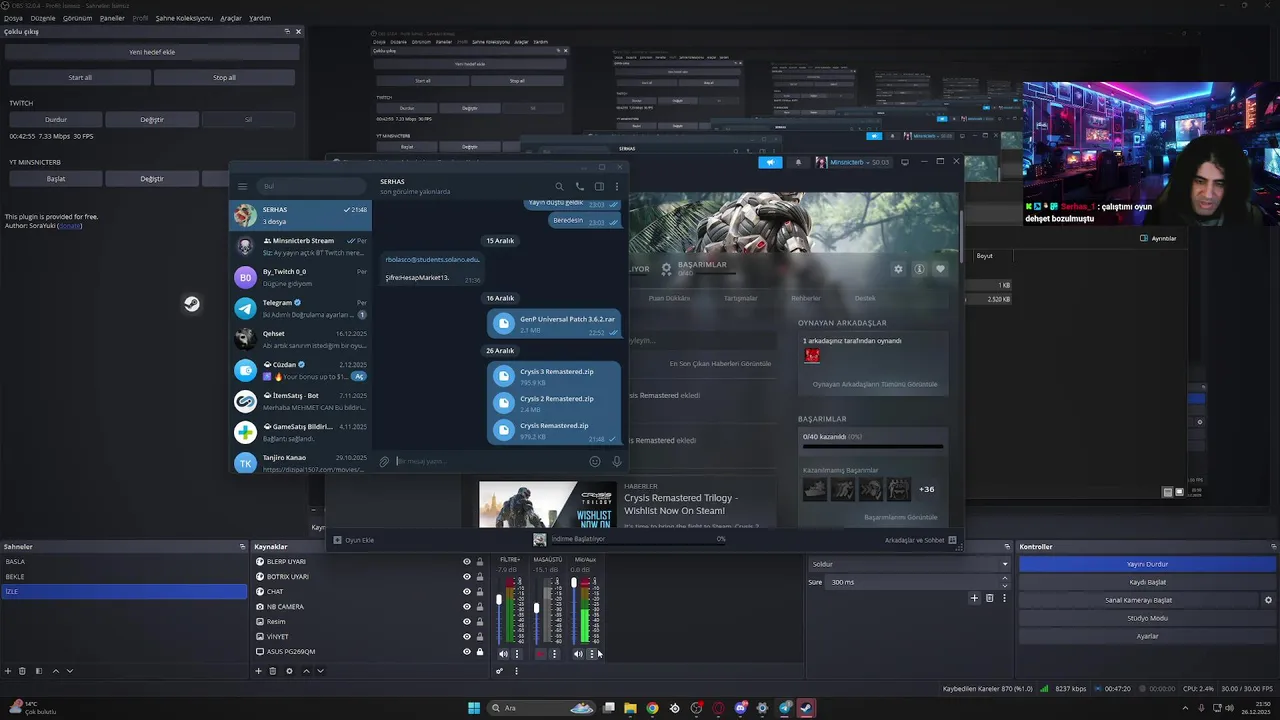Search within the SERHAS Telegram chat
1280x720 pixels.
pos(559,186)
